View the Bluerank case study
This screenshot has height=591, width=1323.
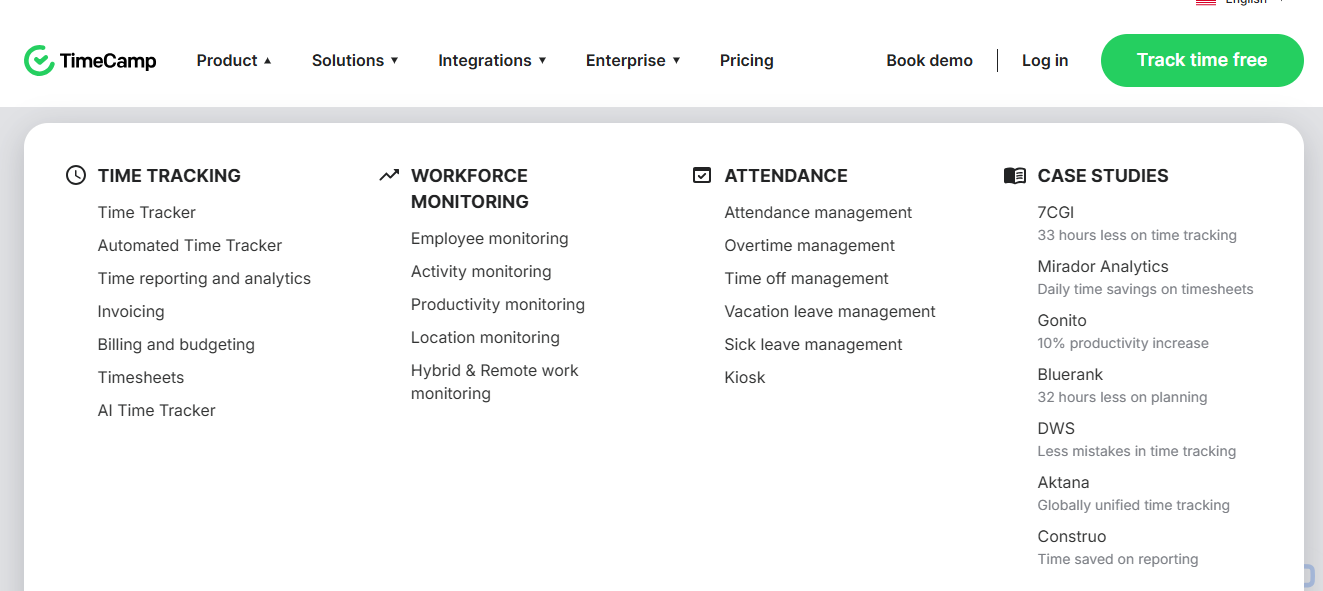coord(1070,375)
